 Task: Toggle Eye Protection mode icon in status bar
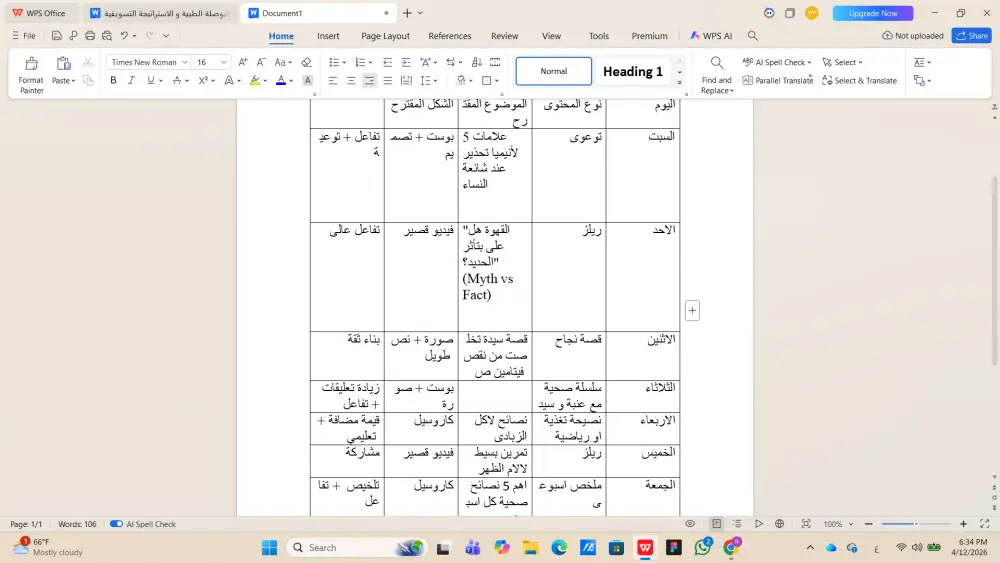click(690, 523)
